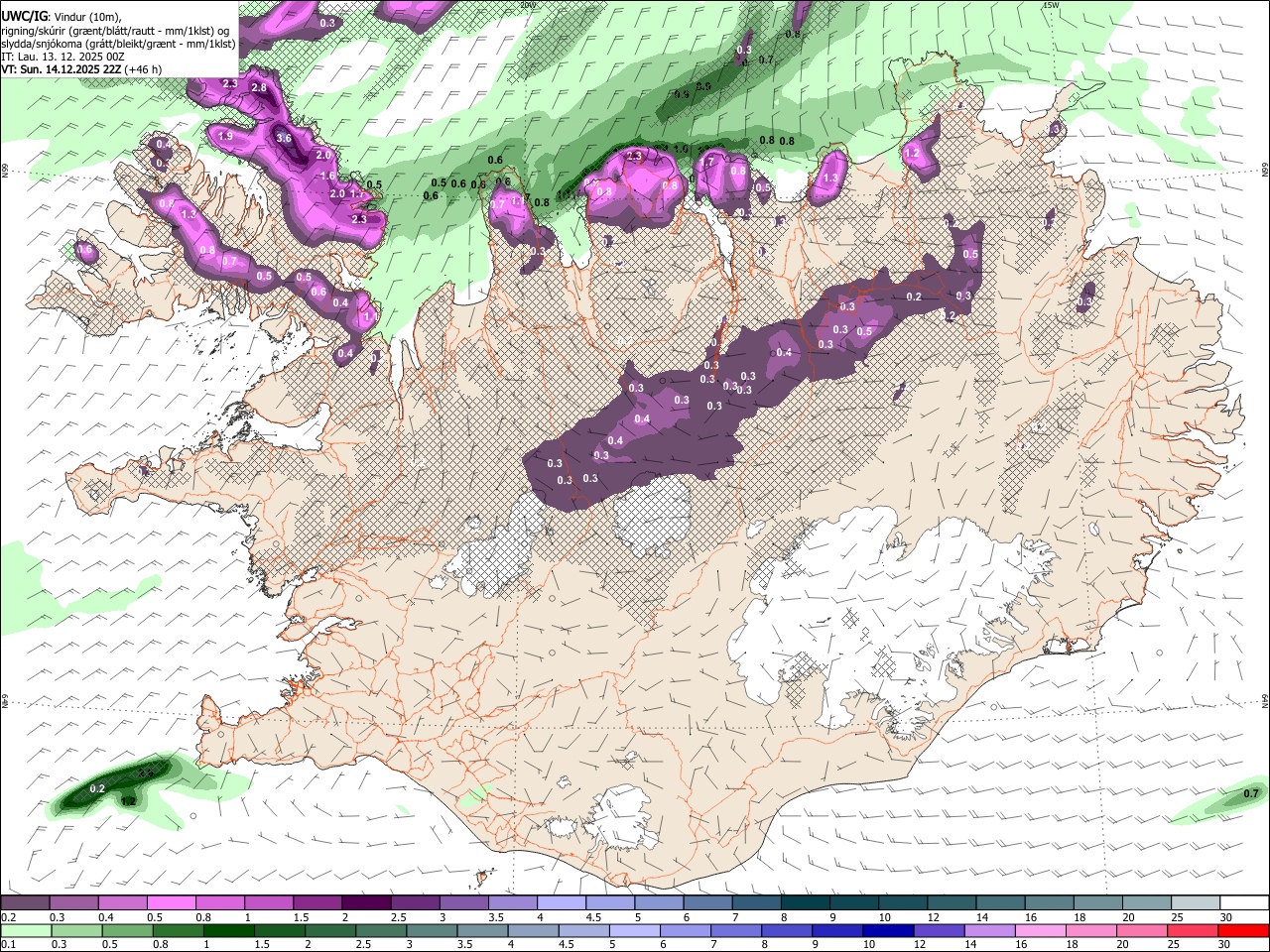Viewport: 1270px width, 952px height.
Task: Pick the 16 swatch in the lower rain legend
Action: tap(1040, 930)
